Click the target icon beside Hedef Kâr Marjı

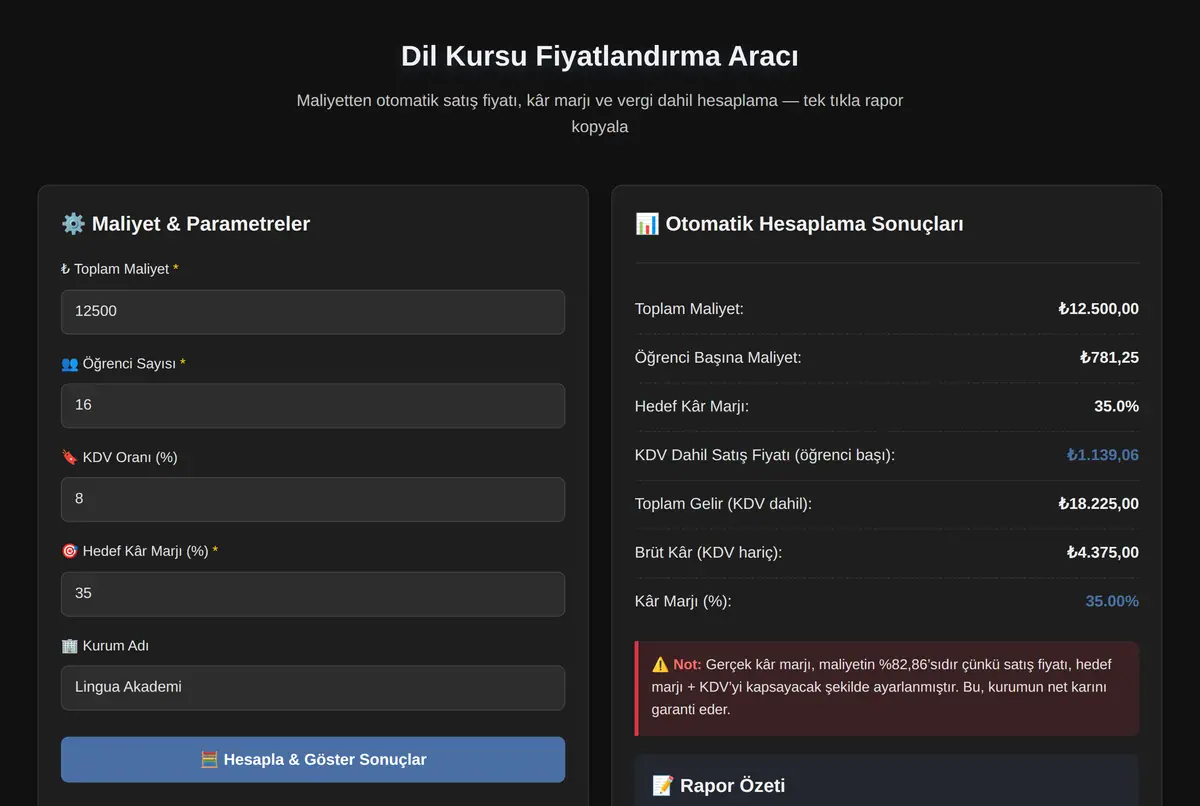[x=69, y=551]
